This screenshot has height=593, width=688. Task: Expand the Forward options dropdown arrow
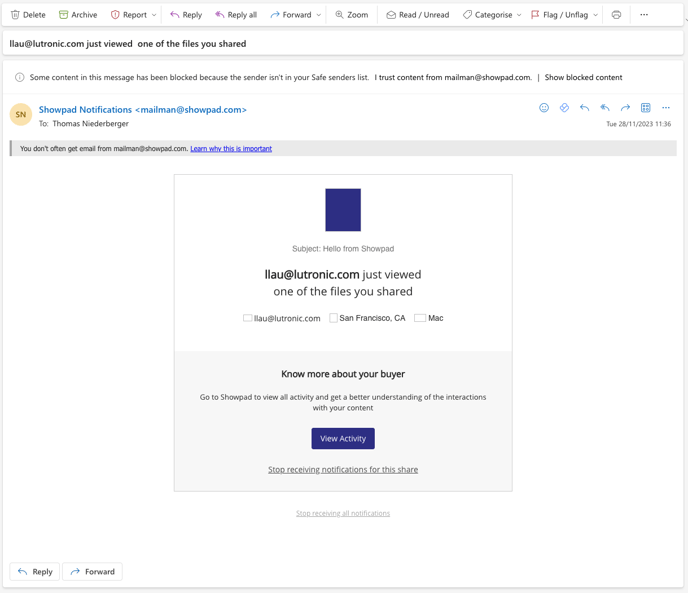[x=319, y=15]
